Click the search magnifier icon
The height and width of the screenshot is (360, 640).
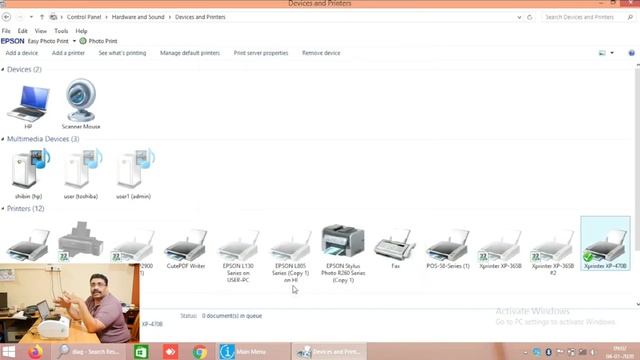coord(630,17)
